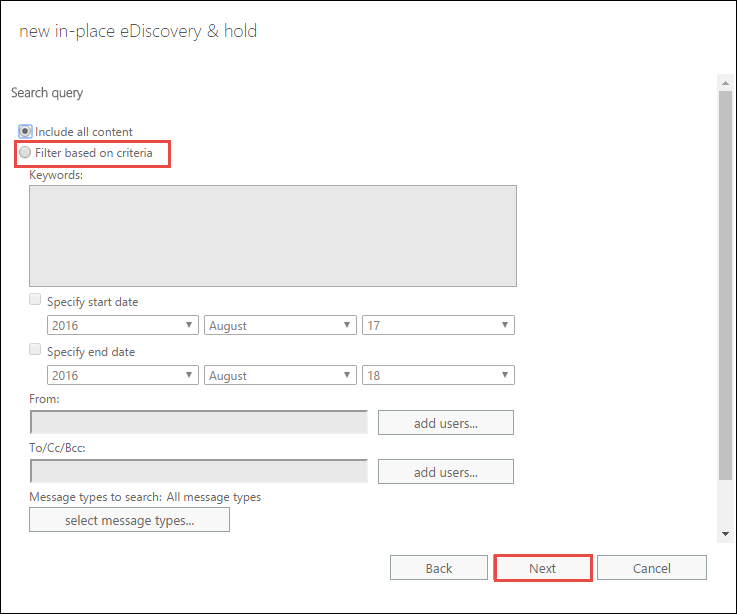The width and height of the screenshot is (737, 614).
Task: Proceed with the Next button
Action: click(x=542, y=568)
